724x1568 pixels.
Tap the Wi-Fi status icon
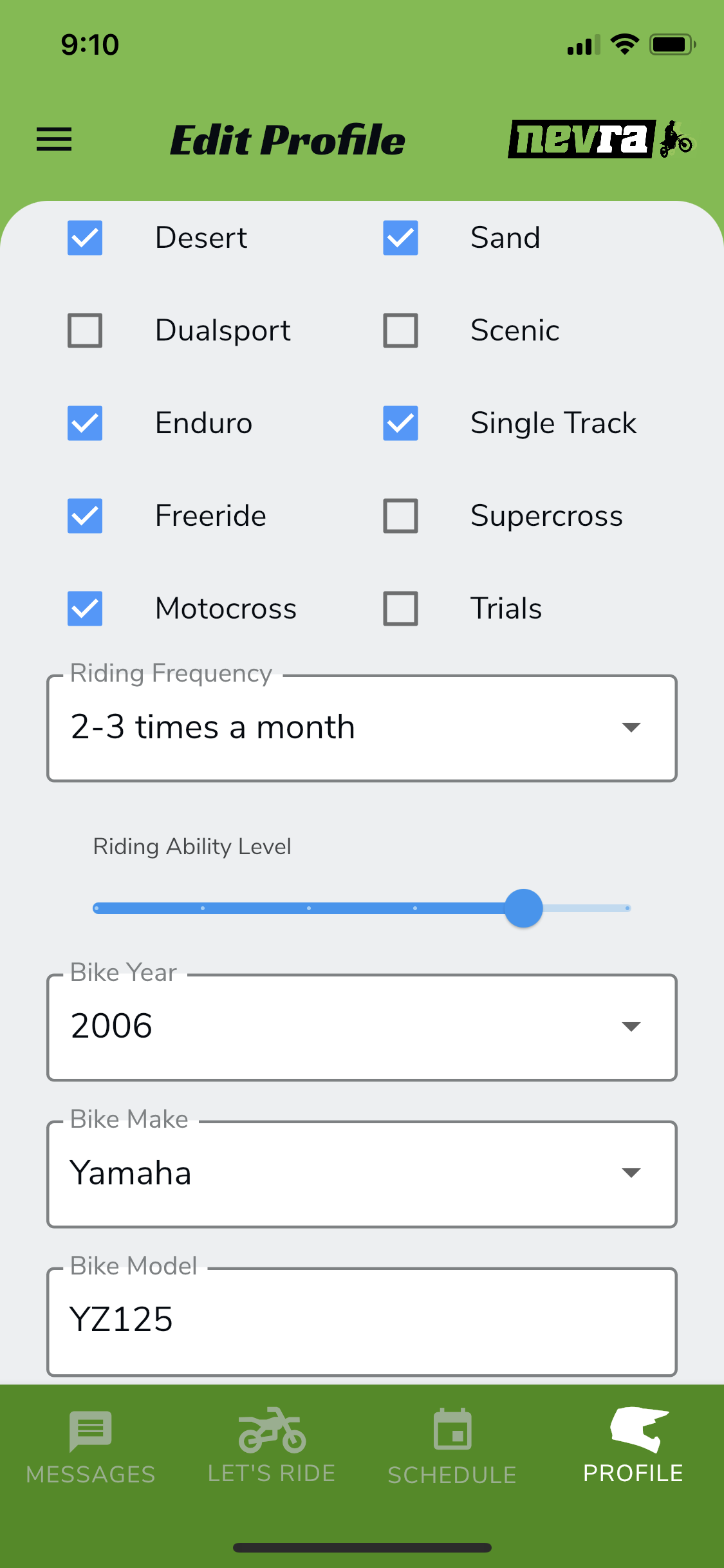pyautogui.click(x=624, y=44)
